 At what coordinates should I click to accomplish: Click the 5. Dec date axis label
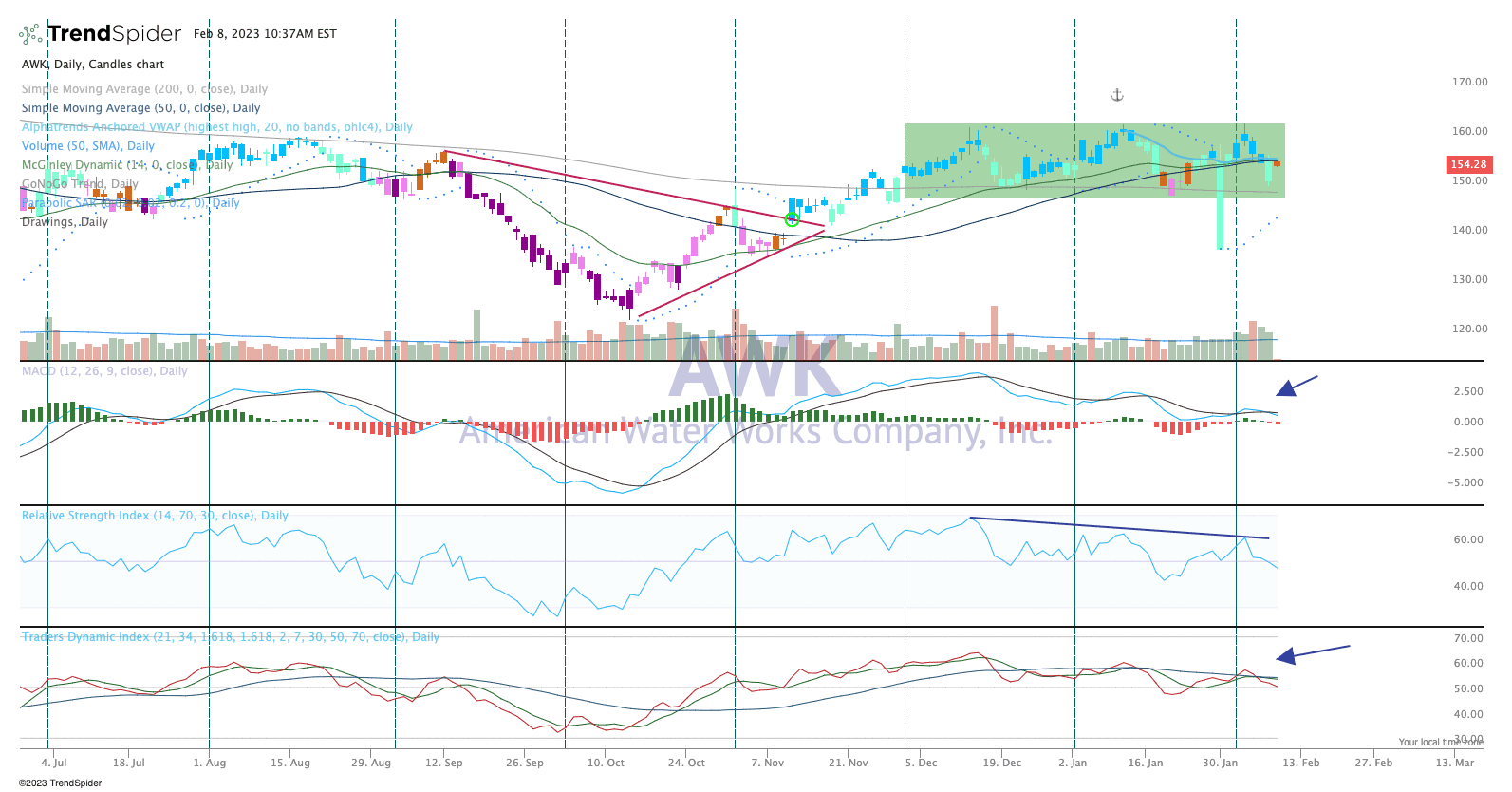(x=920, y=763)
